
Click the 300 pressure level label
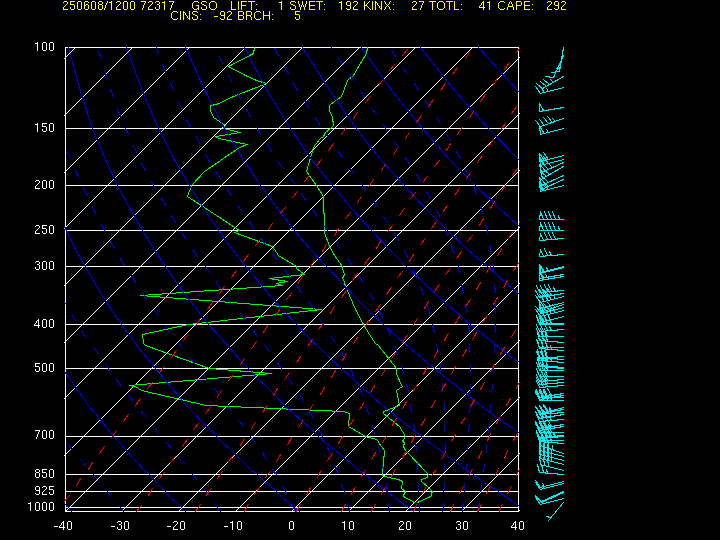point(45,265)
